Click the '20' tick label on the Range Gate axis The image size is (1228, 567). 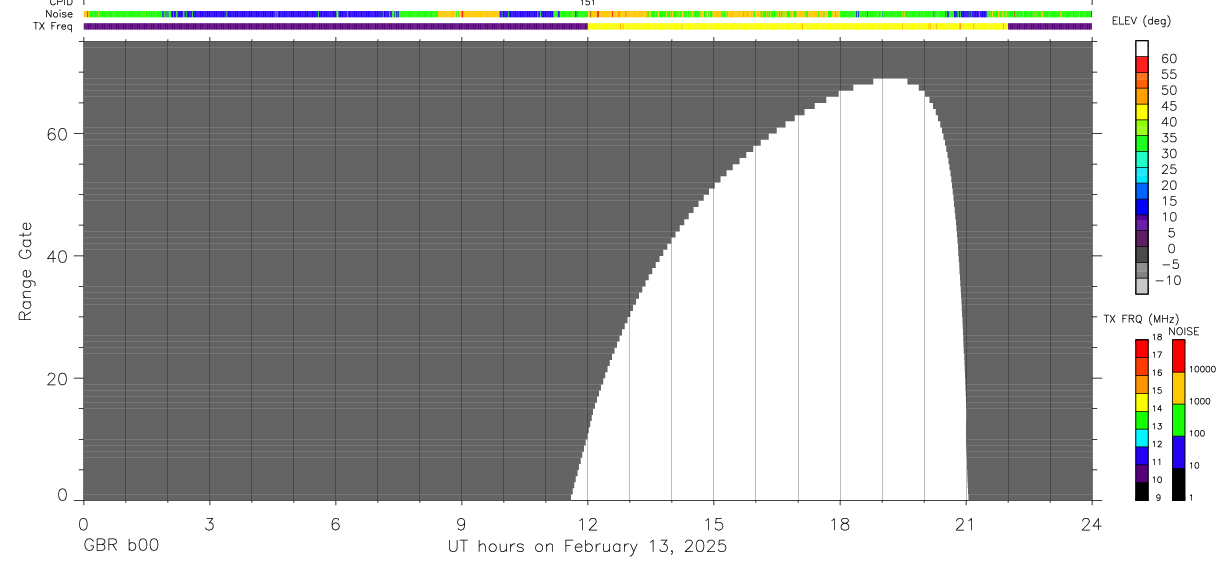(60, 379)
